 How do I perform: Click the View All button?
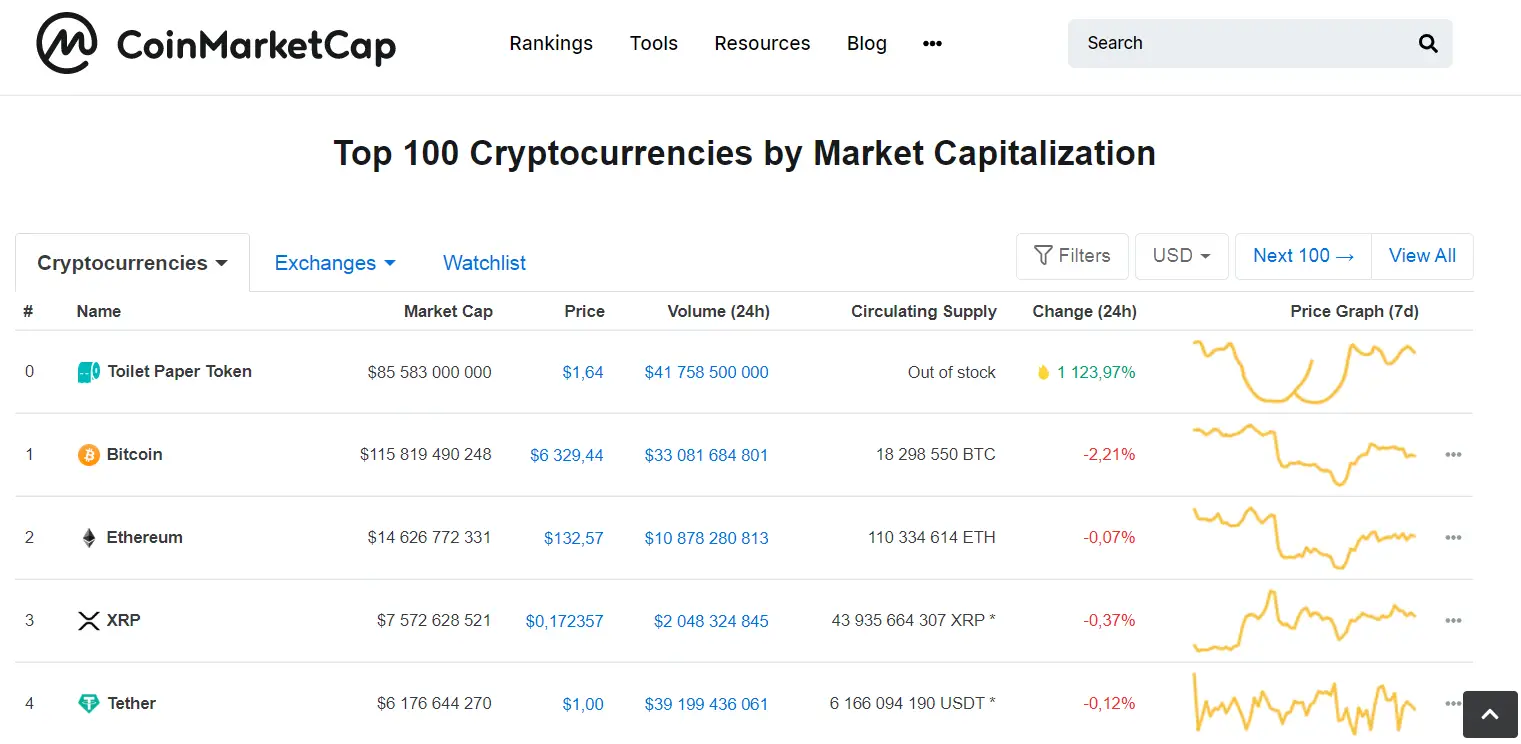[x=1422, y=256]
